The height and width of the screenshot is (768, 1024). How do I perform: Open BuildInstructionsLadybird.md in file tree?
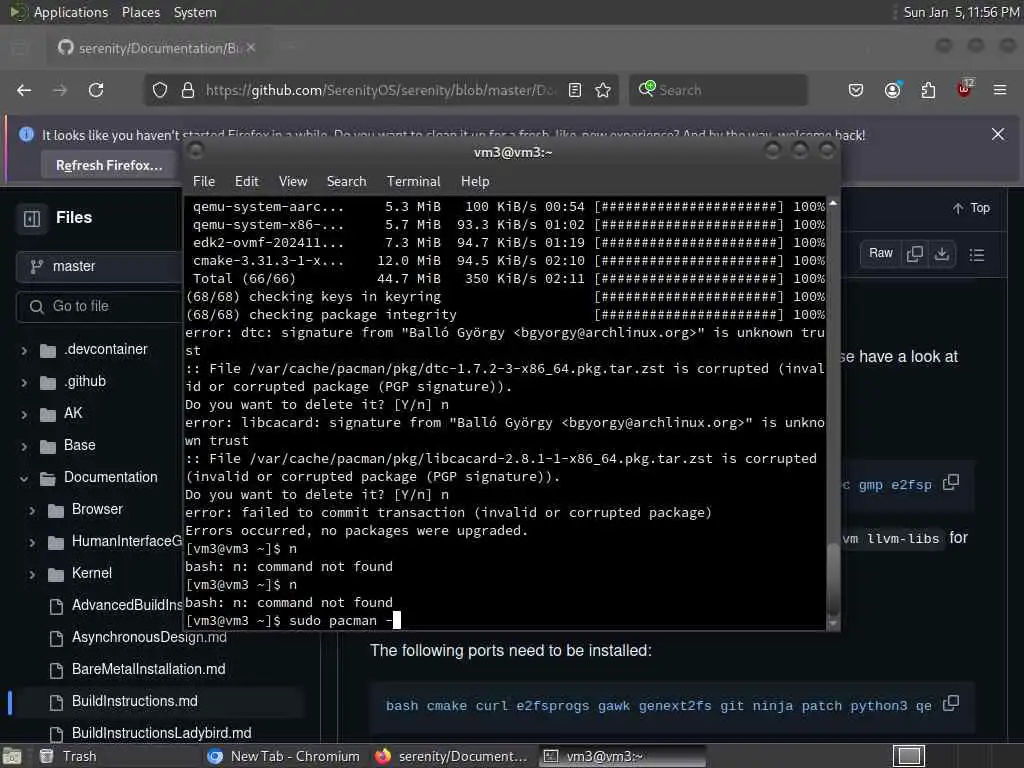click(x=161, y=733)
